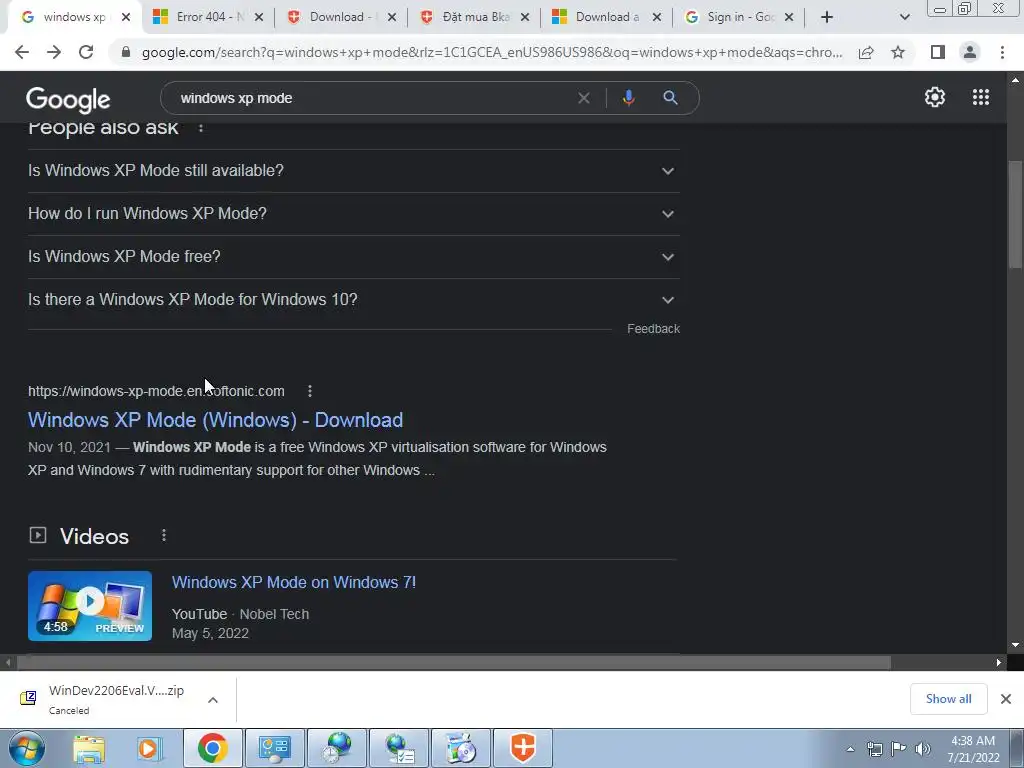Click the scroll down arrow
1024x768 pixels.
1015,645
